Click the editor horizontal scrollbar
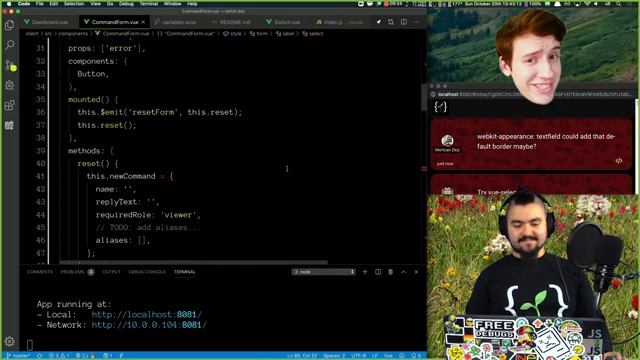The width and height of the screenshot is (640, 360). [x=193, y=262]
